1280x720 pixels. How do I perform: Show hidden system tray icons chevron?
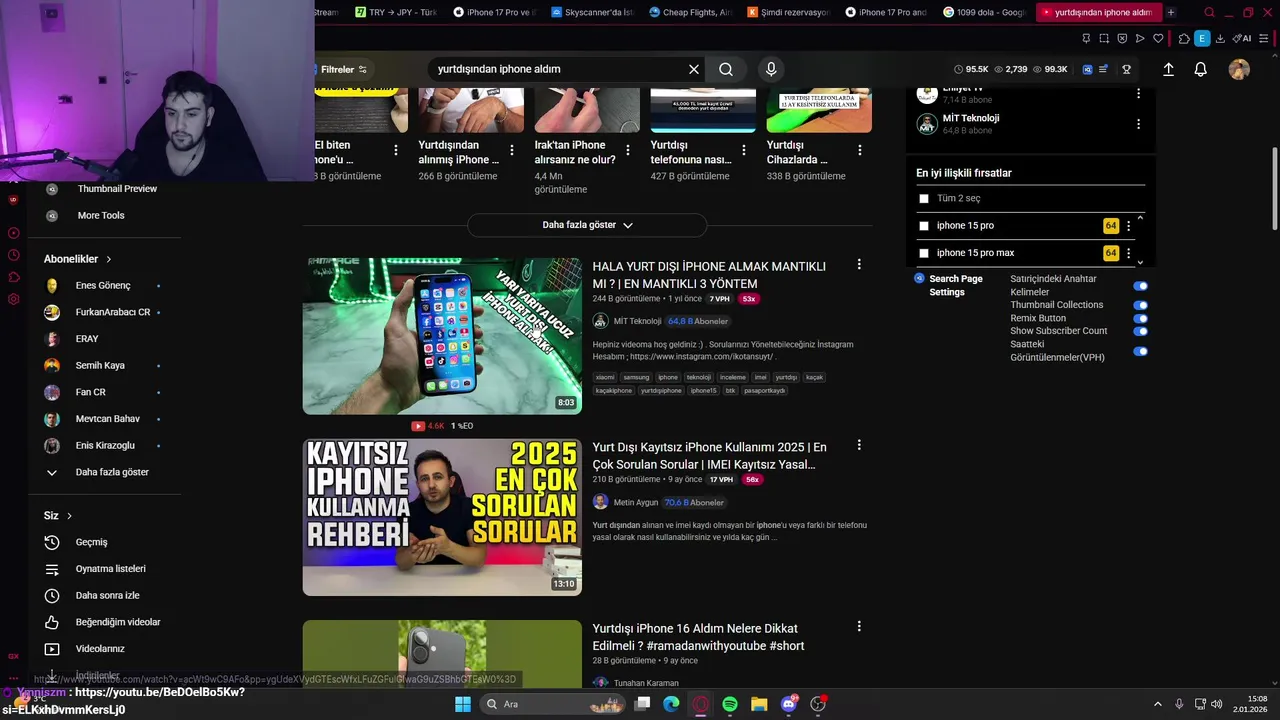tap(1158, 704)
